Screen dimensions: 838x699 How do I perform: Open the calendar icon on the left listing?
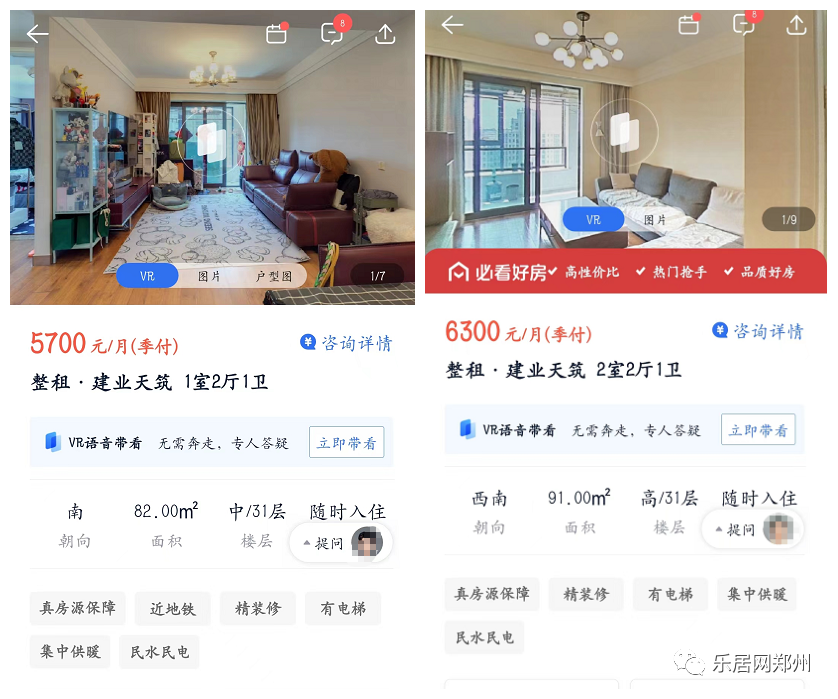(x=277, y=34)
